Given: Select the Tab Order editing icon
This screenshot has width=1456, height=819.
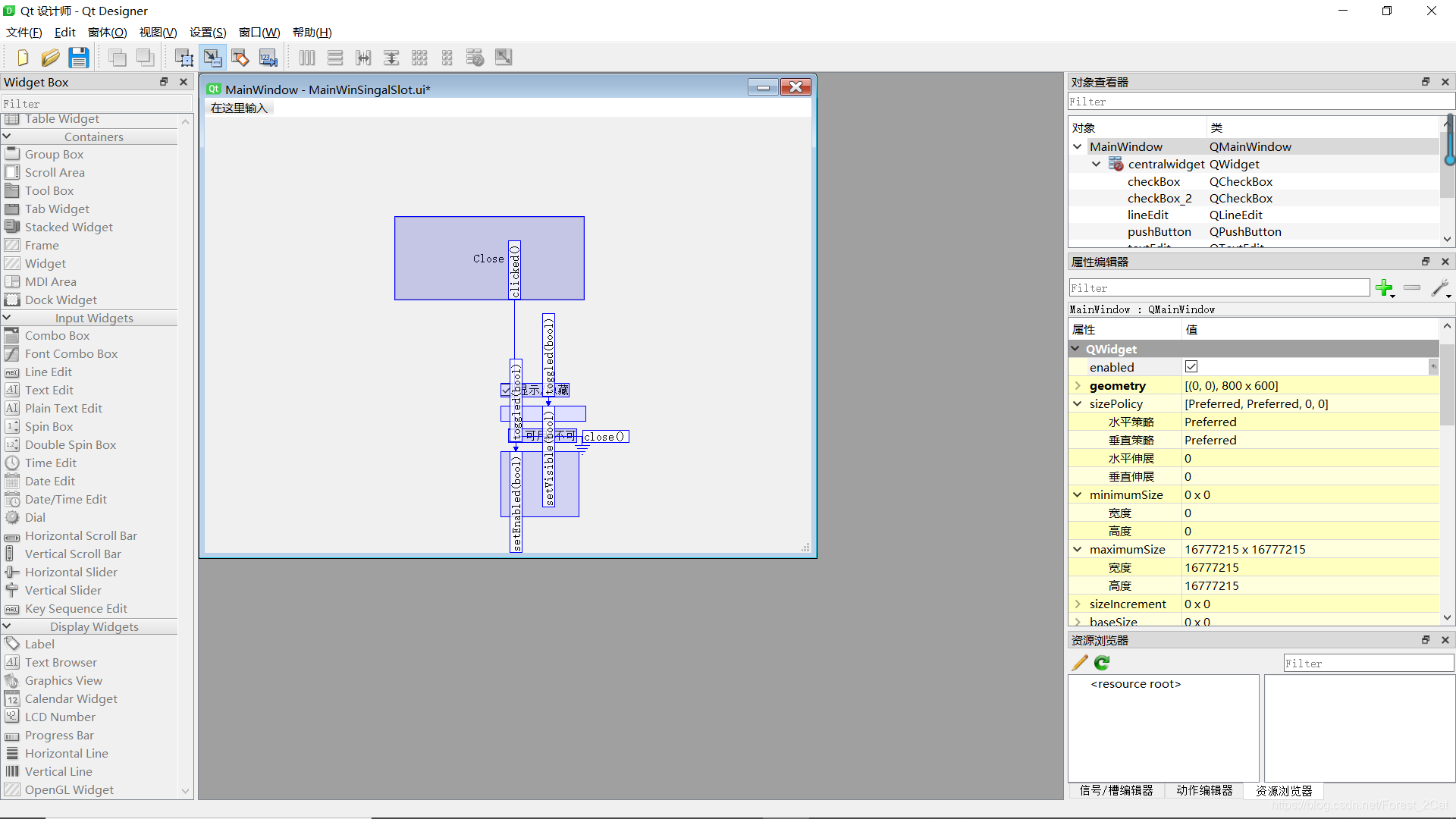Looking at the screenshot, I should tap(269, 57).
